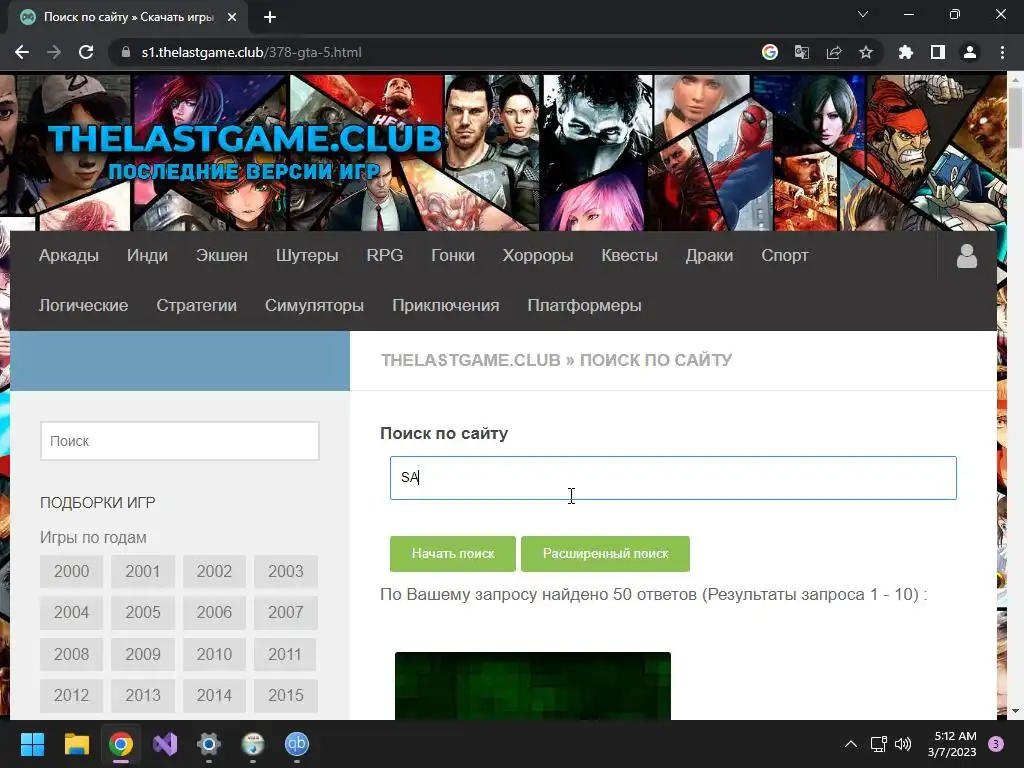Open the Симуляторы category

314,305
